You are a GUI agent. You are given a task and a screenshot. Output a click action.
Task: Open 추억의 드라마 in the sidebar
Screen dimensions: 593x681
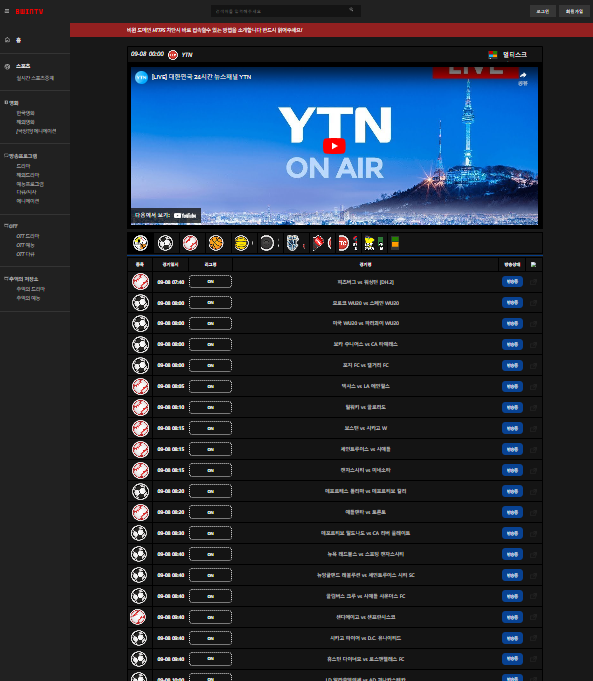(30, 289)
